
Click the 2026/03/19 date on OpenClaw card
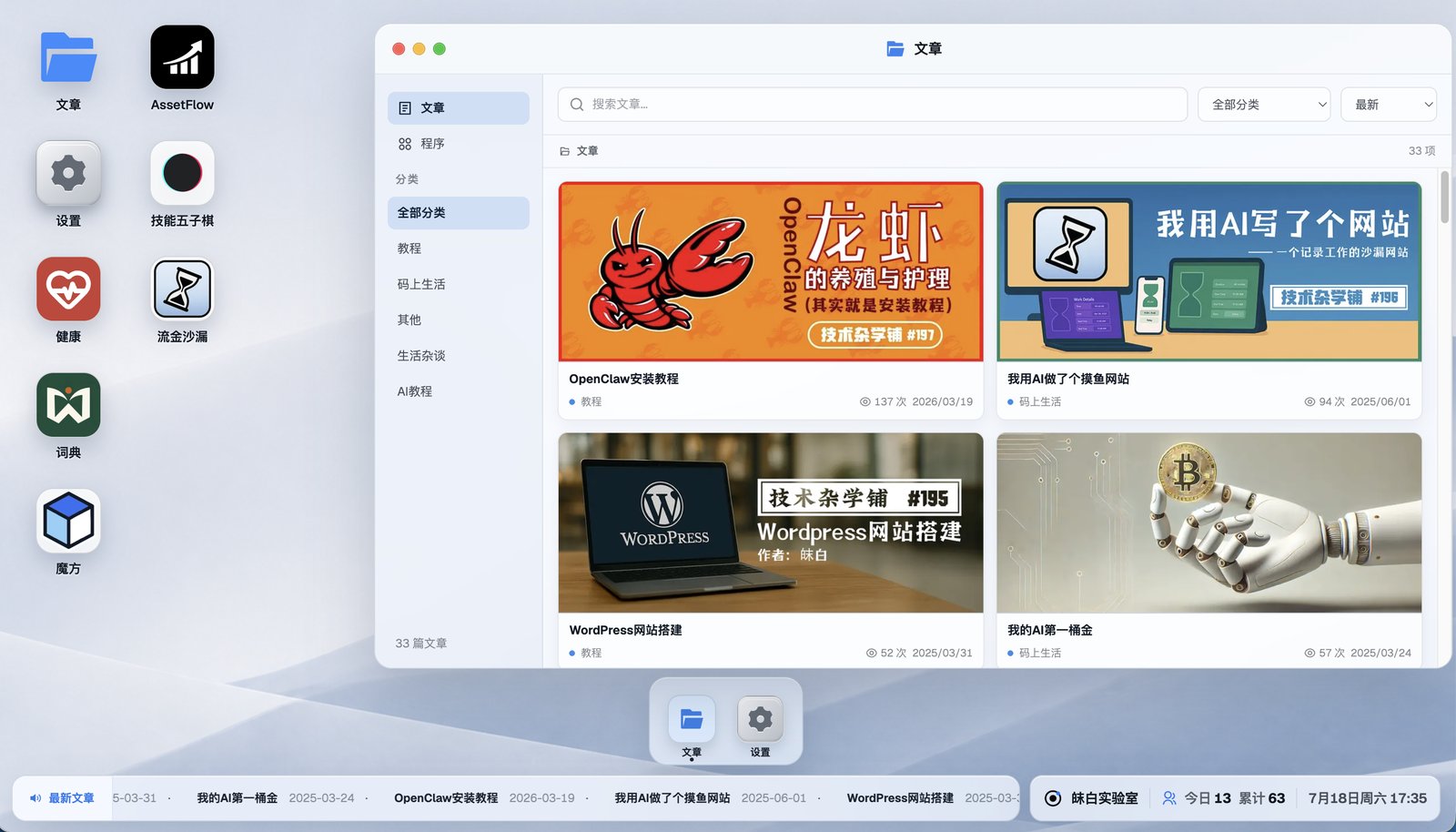tap(943, 401)
